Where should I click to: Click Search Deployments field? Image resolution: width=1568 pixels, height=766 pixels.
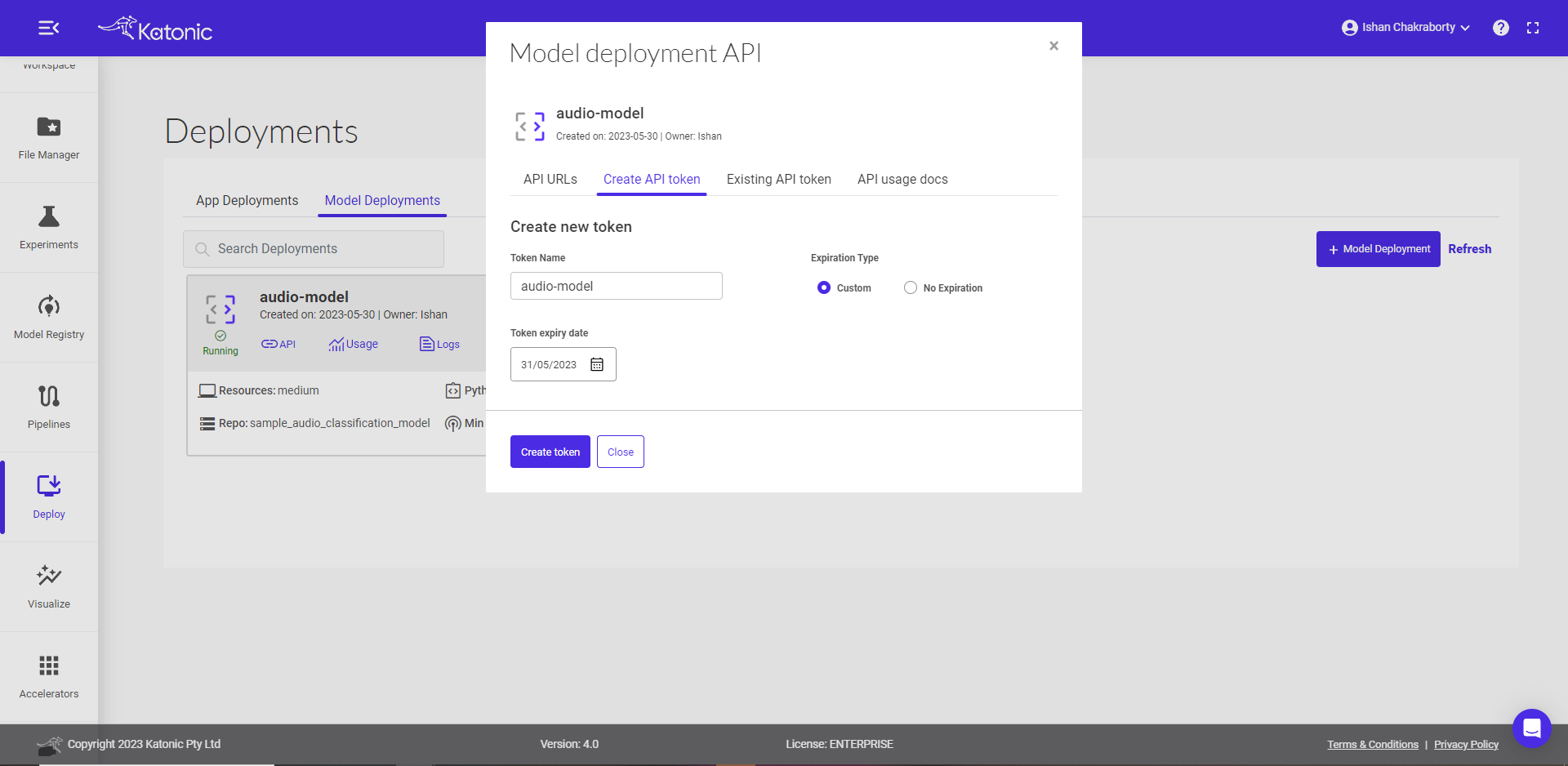[314, 249]
